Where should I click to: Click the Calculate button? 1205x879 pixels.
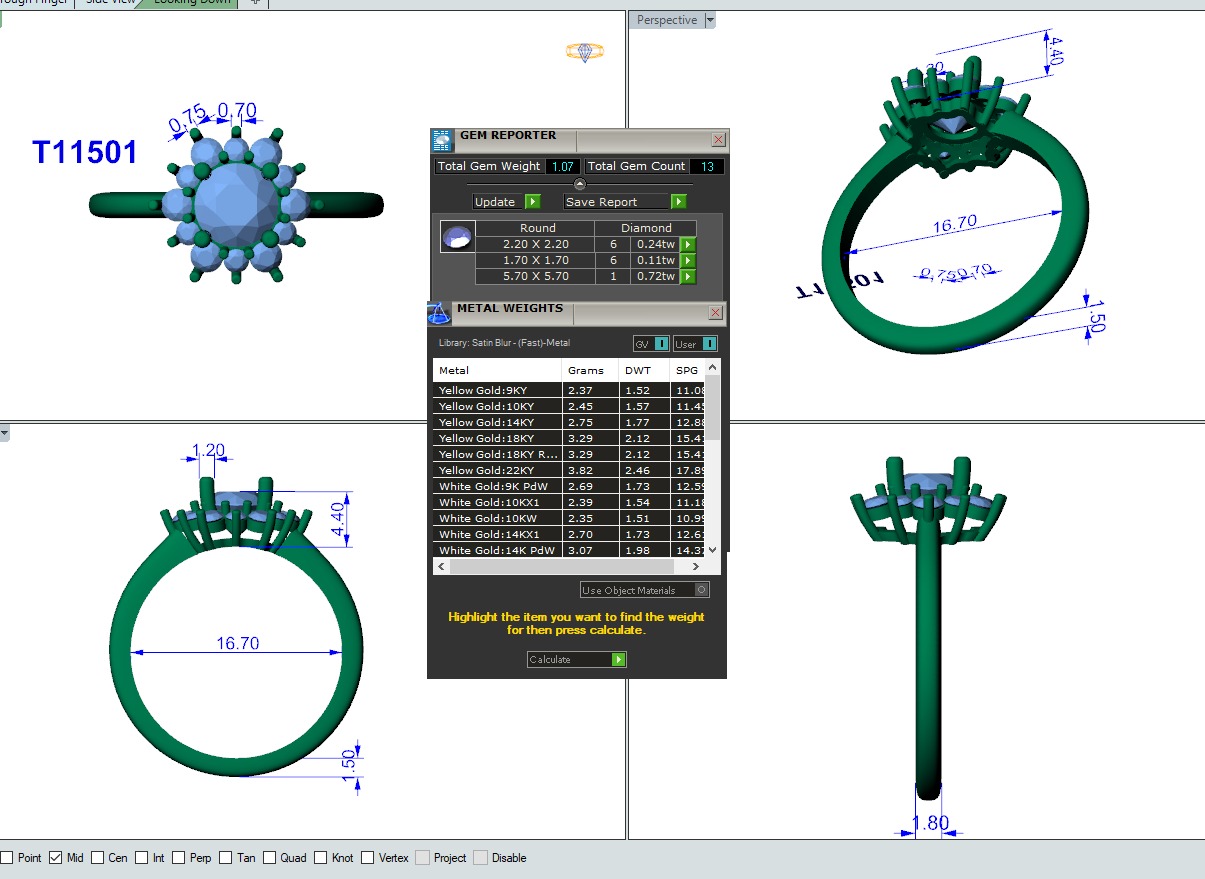tap(577, 659)
